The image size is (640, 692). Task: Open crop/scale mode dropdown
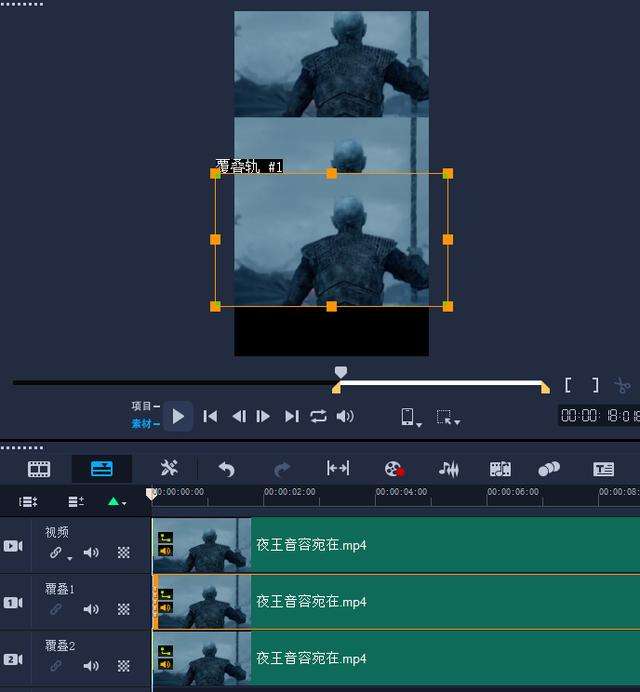tap(448, 417)
